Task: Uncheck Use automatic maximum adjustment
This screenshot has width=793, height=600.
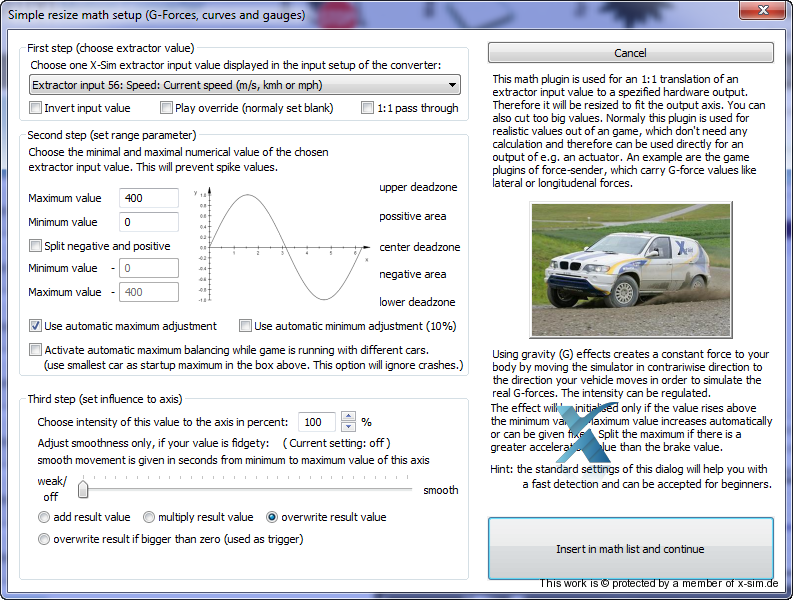Action: coord(36,326)
